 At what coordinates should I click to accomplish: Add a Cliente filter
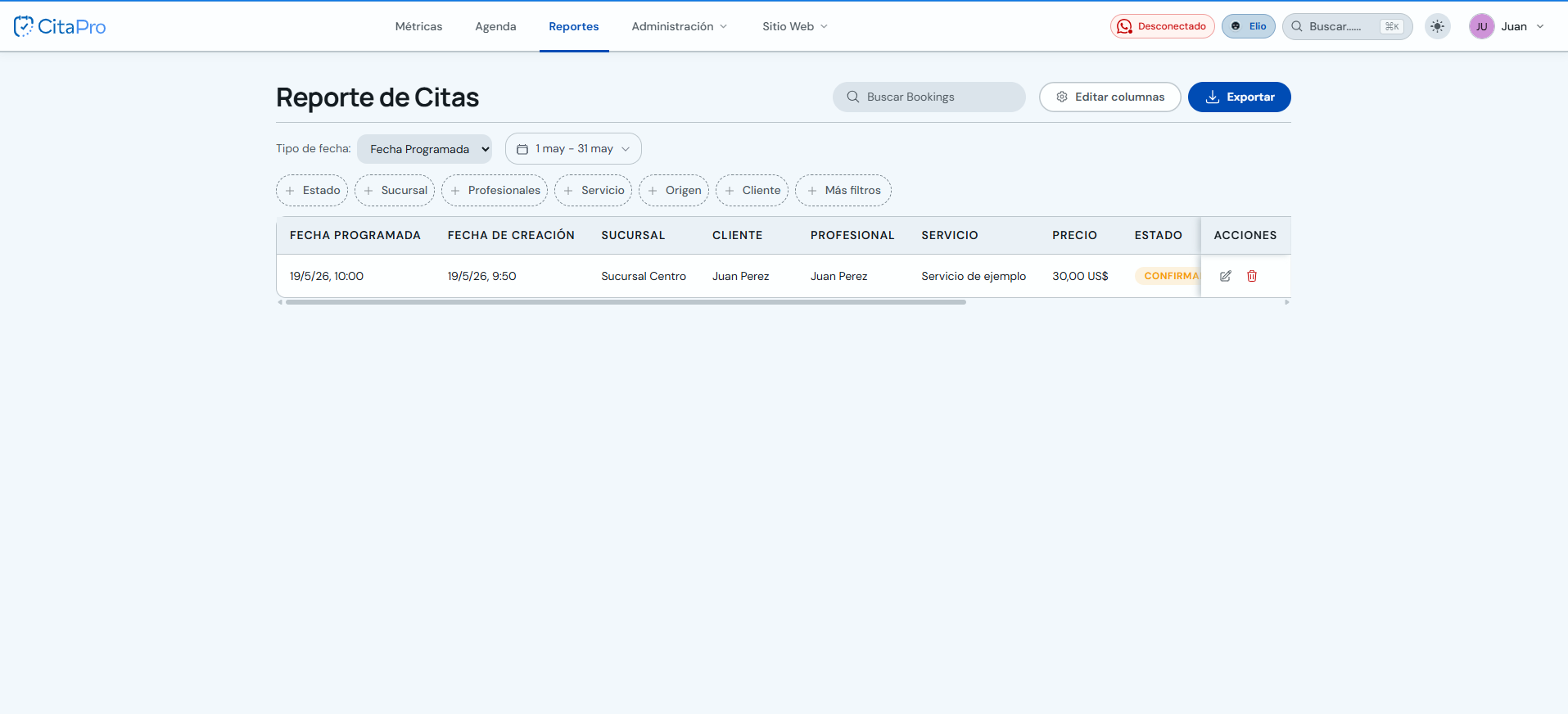tap(752, 190)
